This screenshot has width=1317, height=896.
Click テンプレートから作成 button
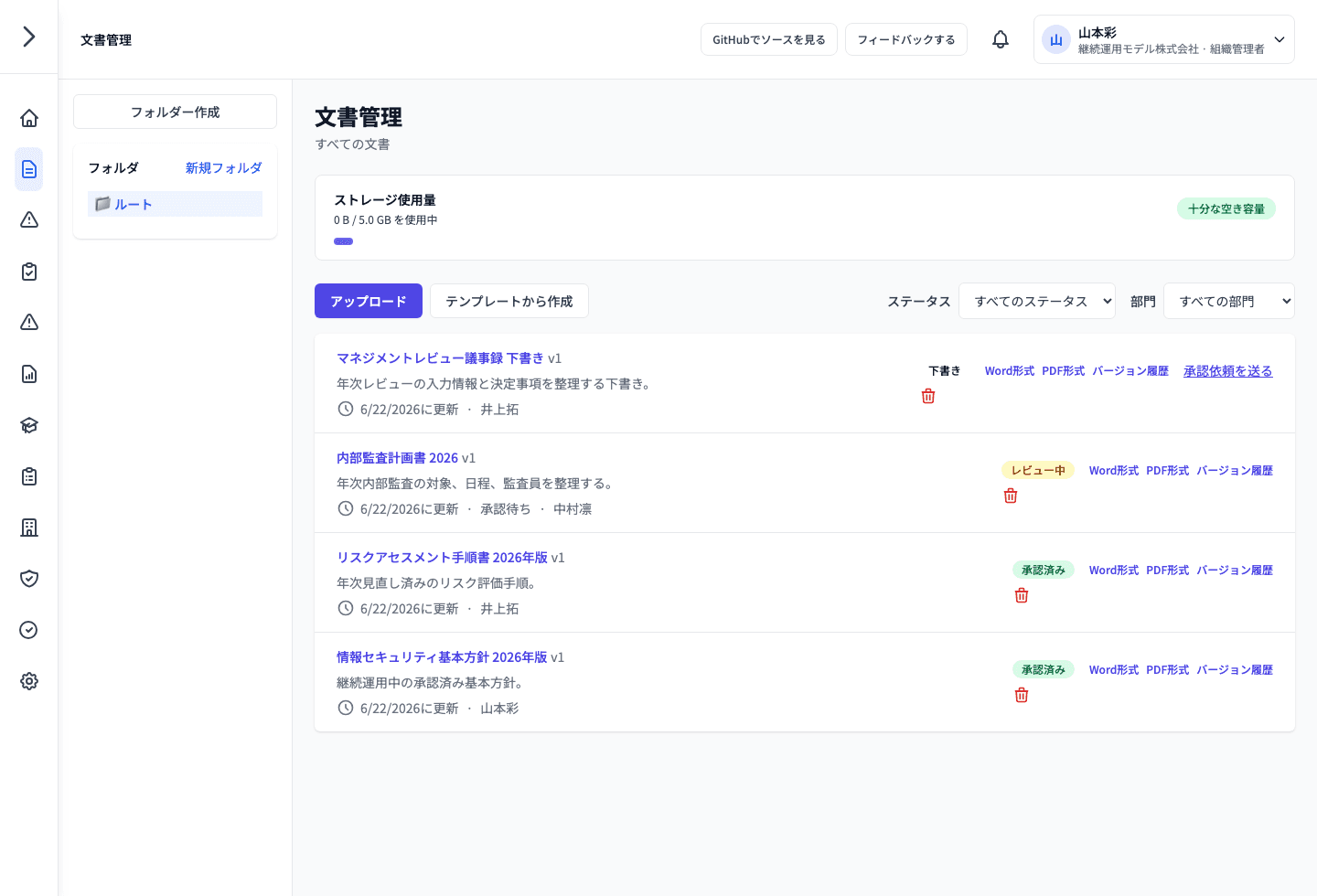(x=509, y=301)
